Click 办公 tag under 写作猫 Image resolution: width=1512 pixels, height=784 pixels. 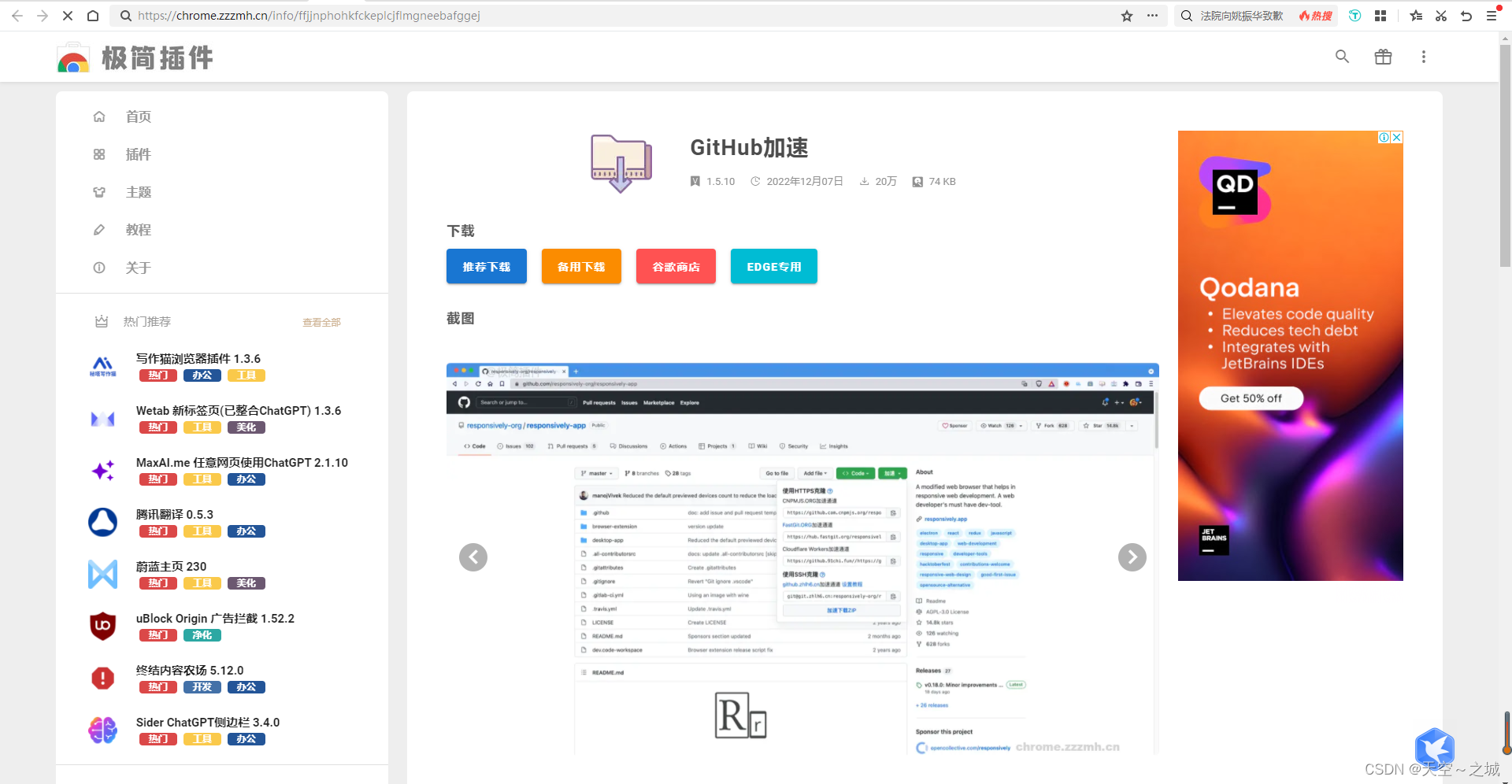tap(202, 375)
